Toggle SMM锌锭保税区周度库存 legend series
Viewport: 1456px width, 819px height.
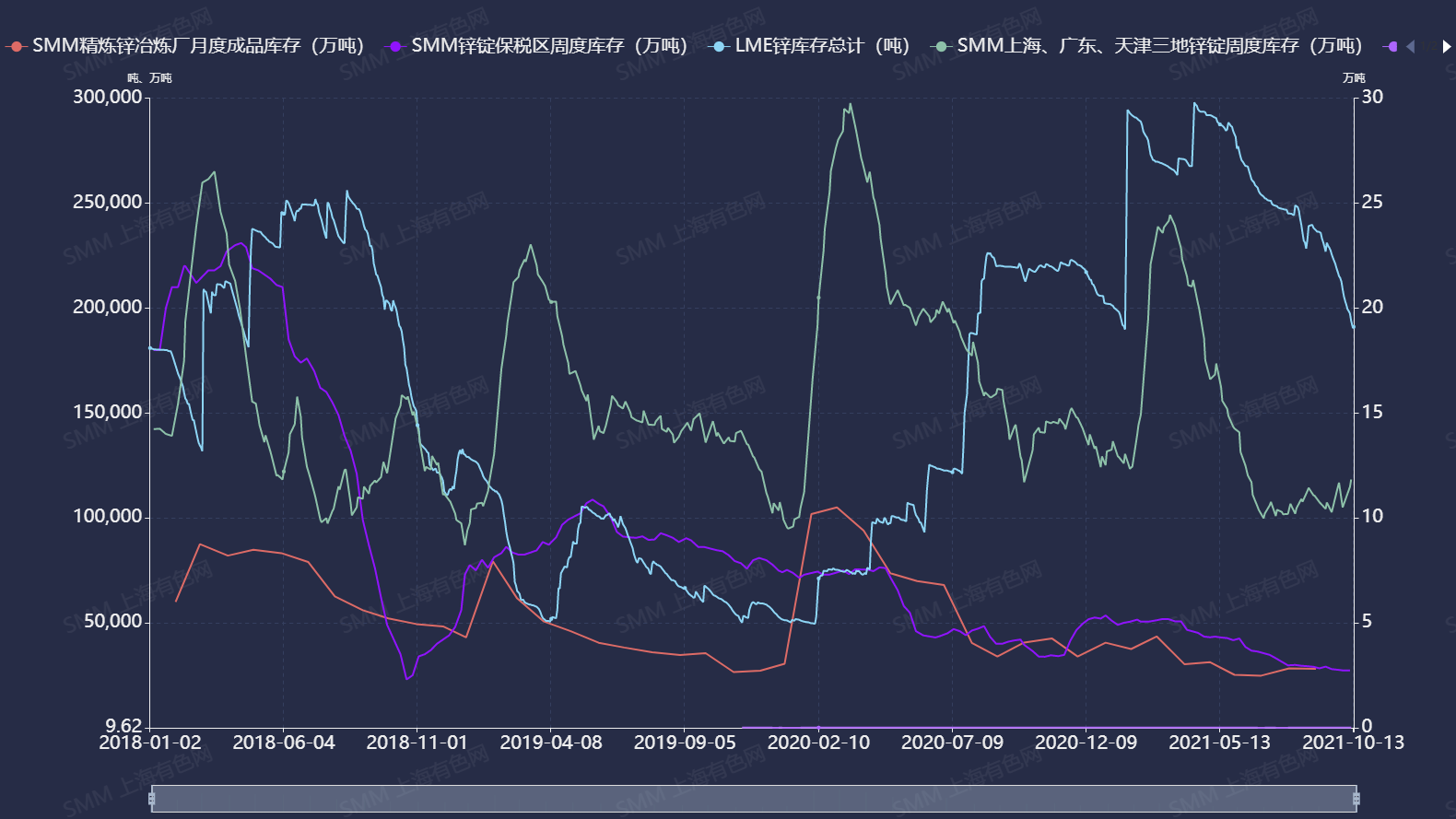[537, 46]
